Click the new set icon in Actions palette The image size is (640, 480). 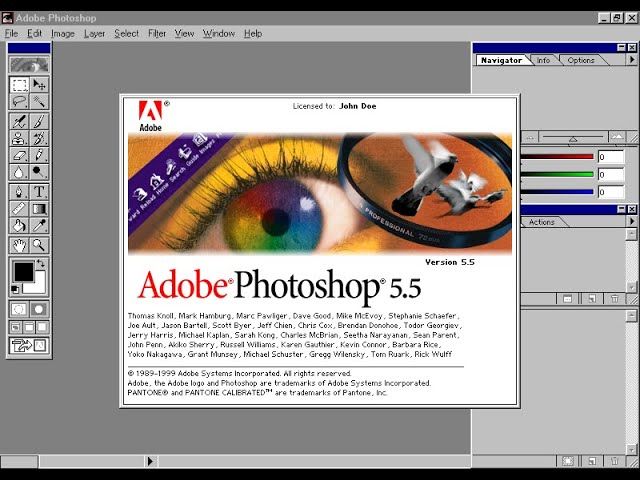coord(568,299)
